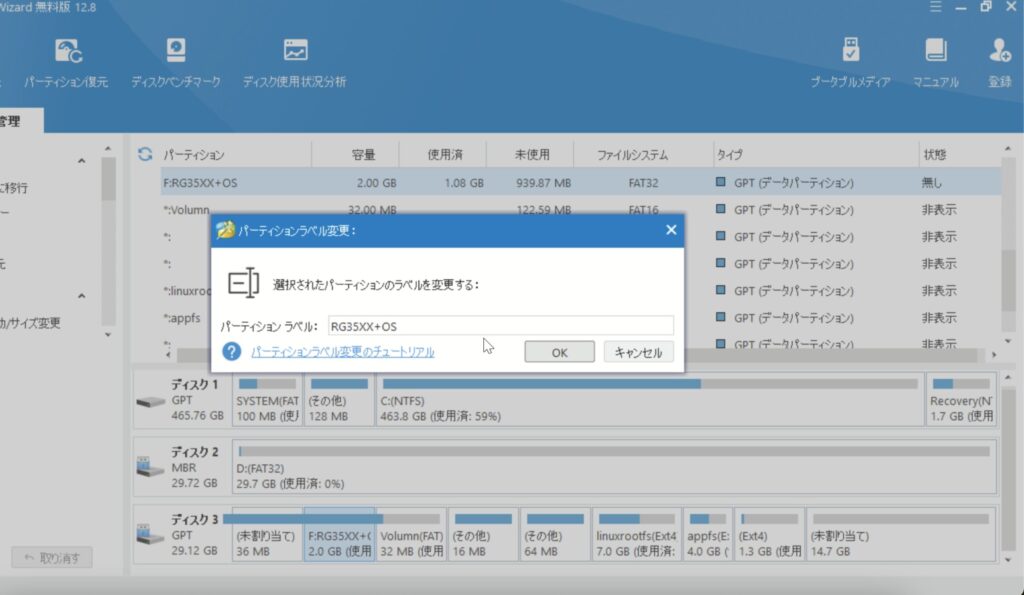Select the ディスク 1 drive icon
Image resolution: width=1024 pixels, height=595 pixels.
[150, 402]
